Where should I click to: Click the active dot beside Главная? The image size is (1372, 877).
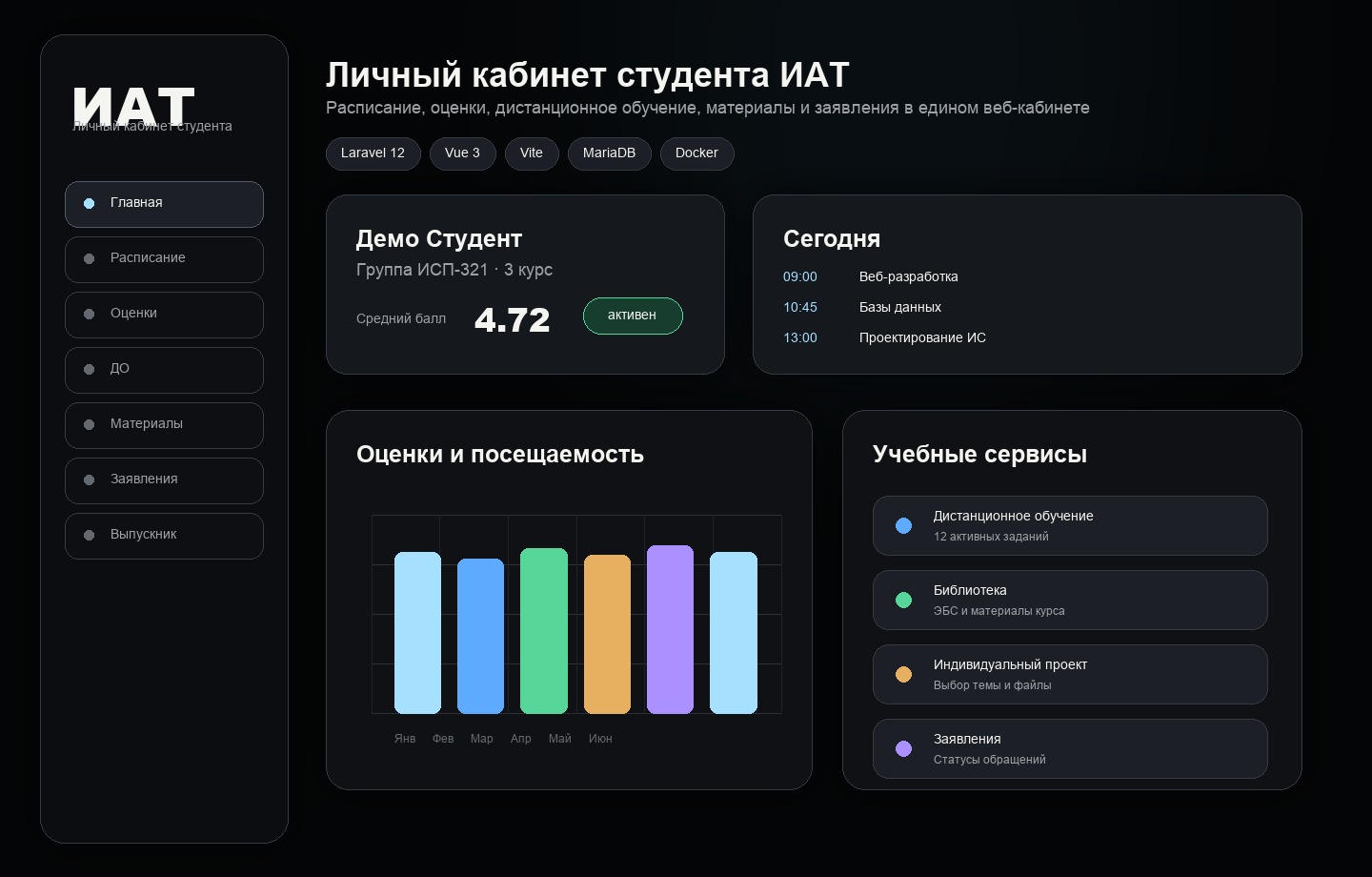pos(90,203)
